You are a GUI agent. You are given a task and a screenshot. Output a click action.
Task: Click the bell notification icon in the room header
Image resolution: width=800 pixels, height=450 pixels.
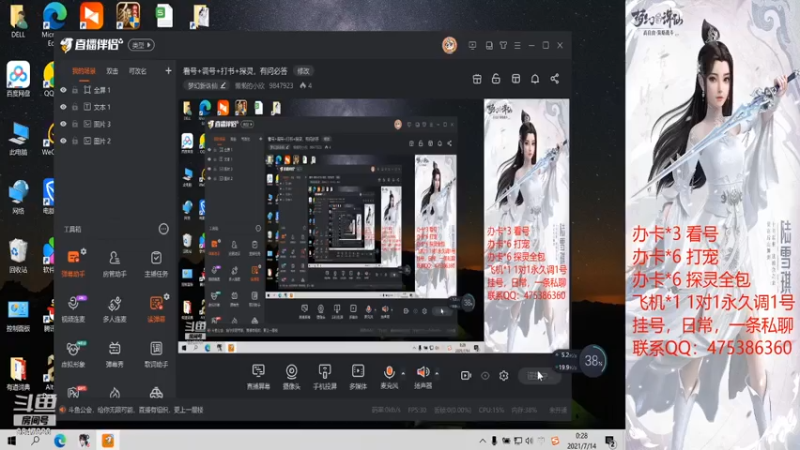pyautogui.click(x=535, y=79)
